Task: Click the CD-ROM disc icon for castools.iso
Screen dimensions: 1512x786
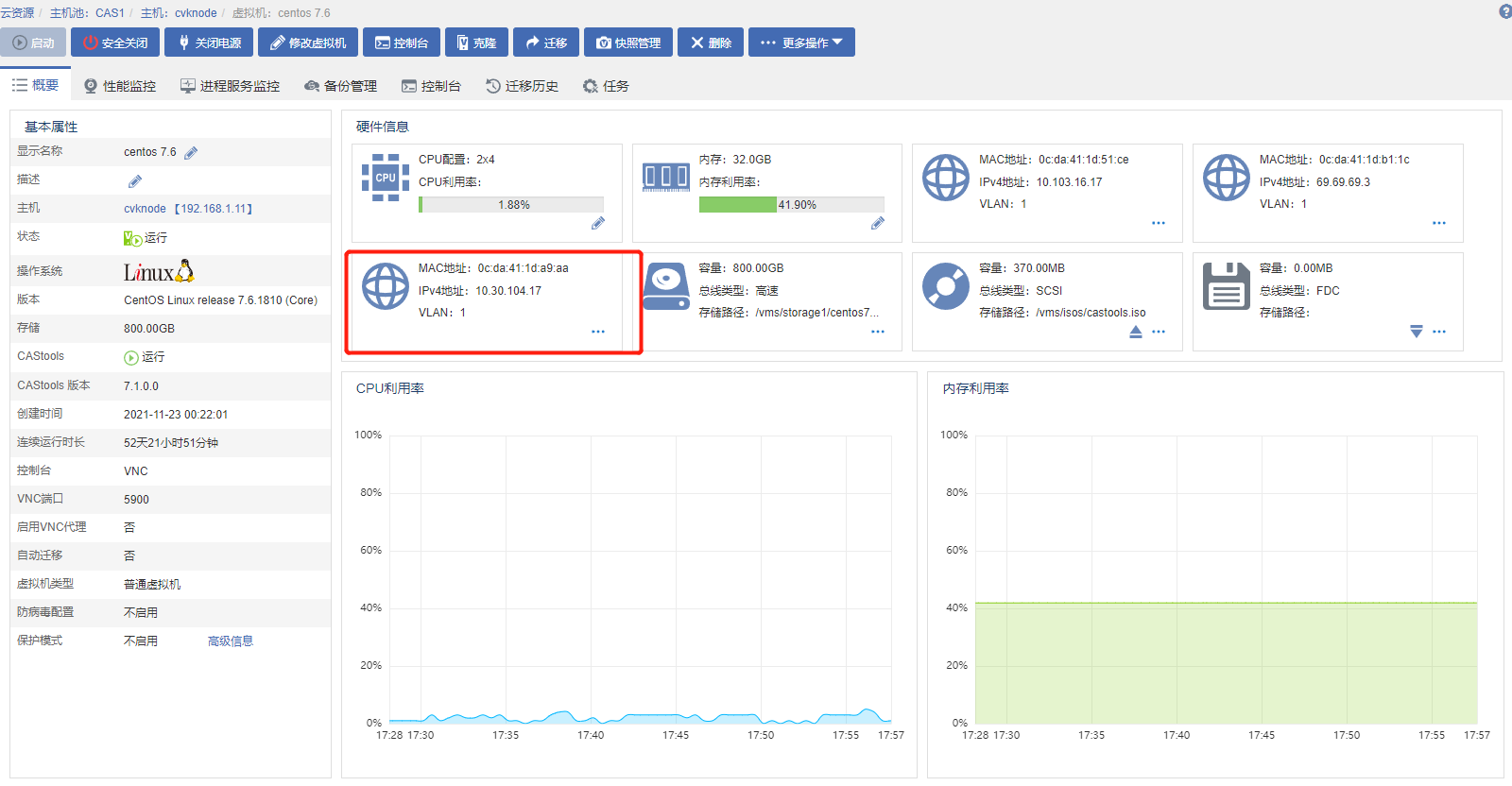Action: click(946, 286)
